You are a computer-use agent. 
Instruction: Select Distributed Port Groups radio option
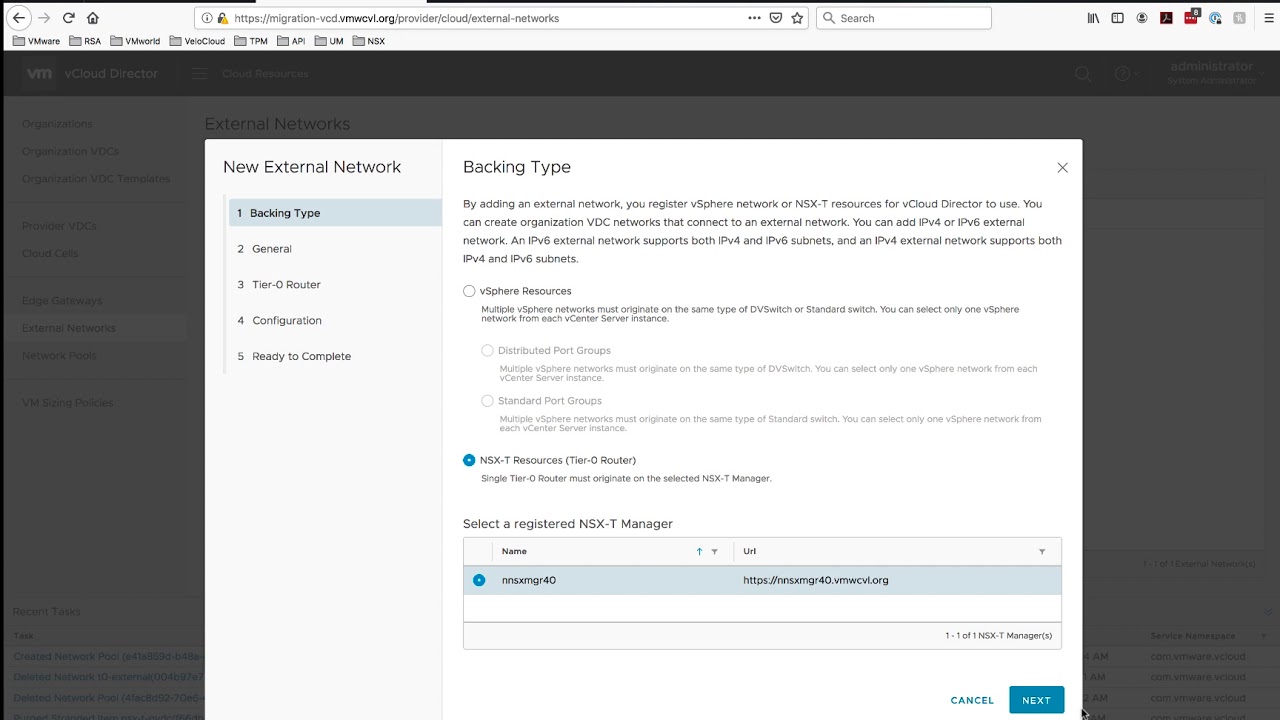pyautogui.click(x=487, y=351)
